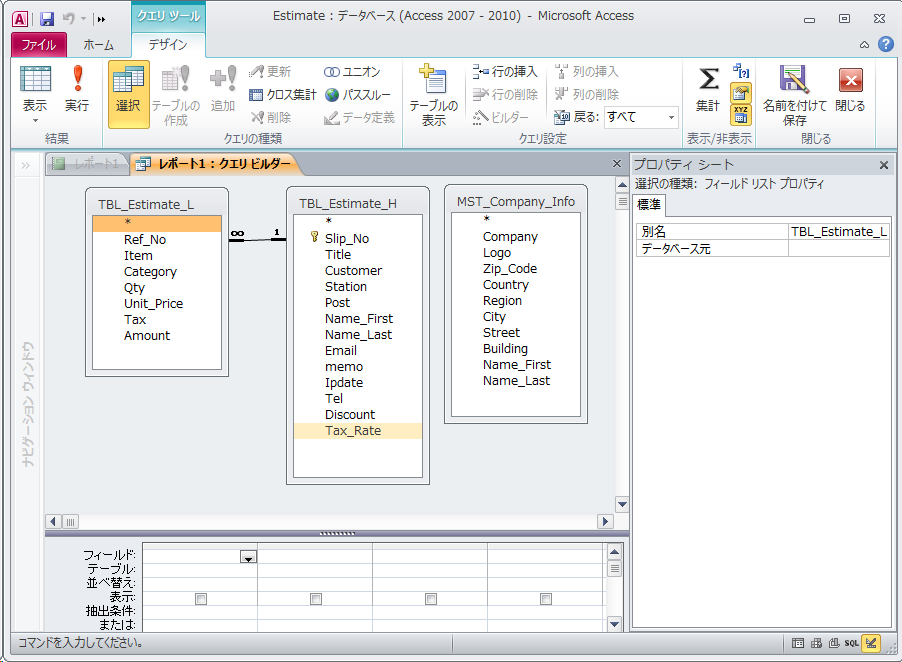Close the query builder document window

pyautogui.click(x=617, y=164)
